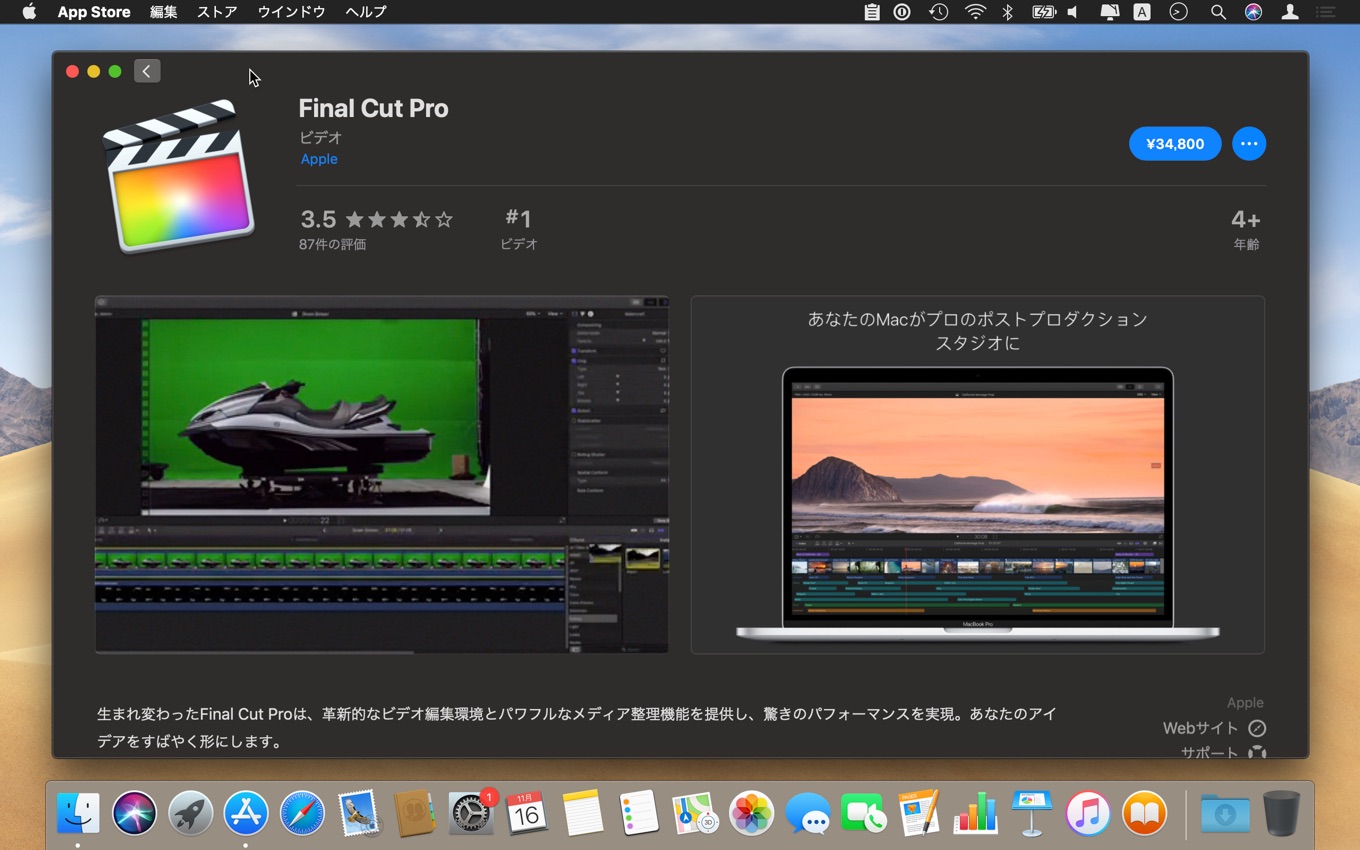Open the AirPlay display menu

tap(1109, 12)
